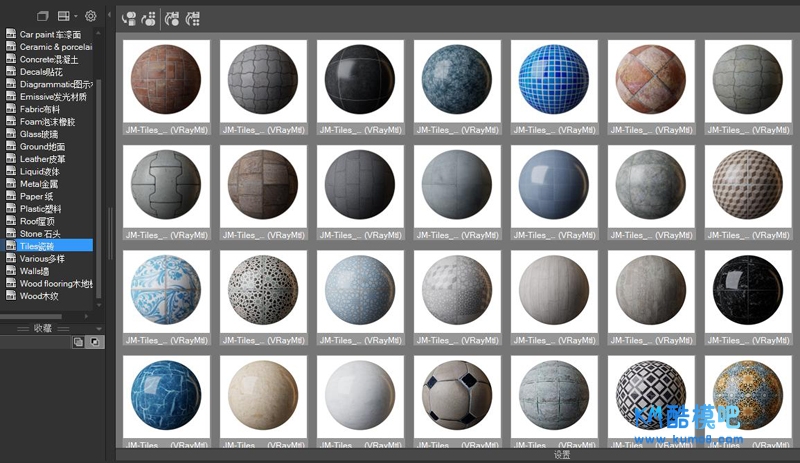Viewport: 800px width, 463px height.
Task: Toggle the highlighted right squares button in favorites
Action: coord(94,342)
